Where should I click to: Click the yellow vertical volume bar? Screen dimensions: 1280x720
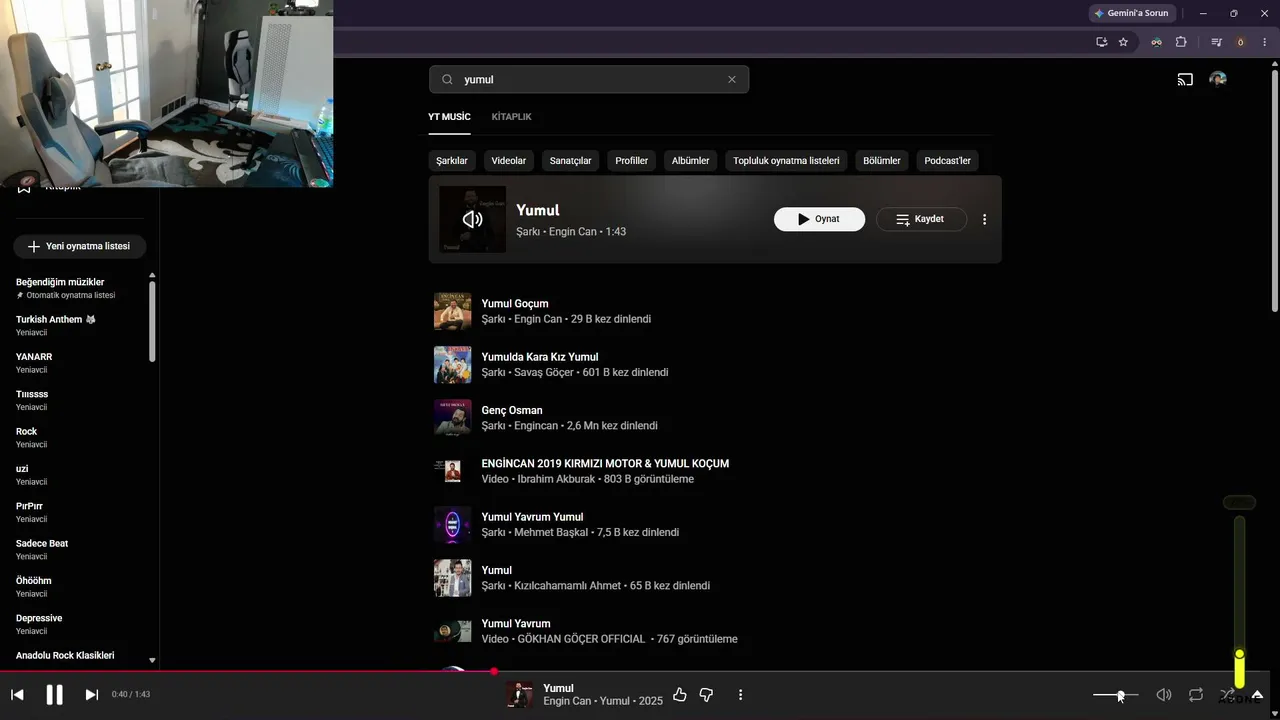pyautogui.click(x=1239, y=602)
